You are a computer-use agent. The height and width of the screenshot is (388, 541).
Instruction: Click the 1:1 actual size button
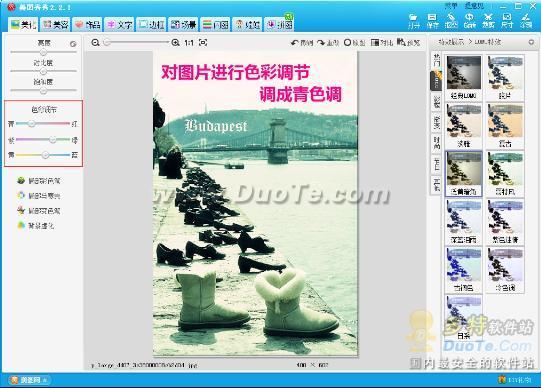[x=189, y=42]
